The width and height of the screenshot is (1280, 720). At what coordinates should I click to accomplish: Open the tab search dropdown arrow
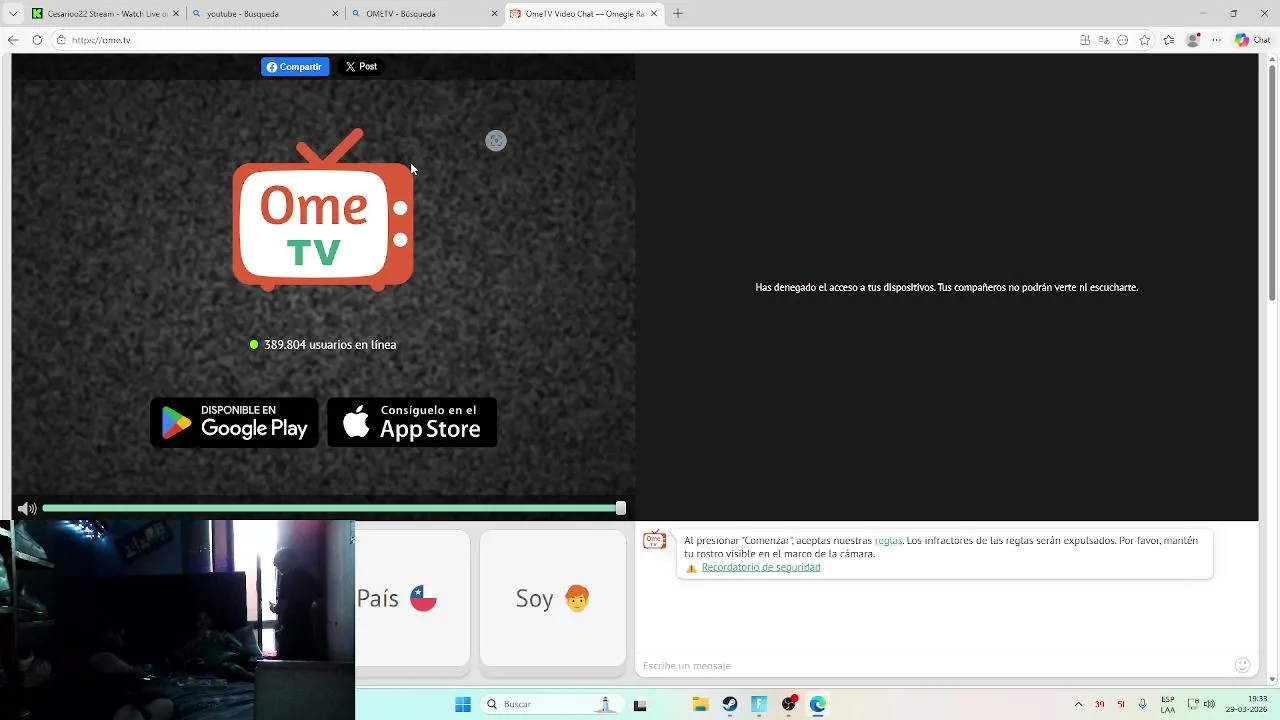pyautogui.click(x=13, y=14)
